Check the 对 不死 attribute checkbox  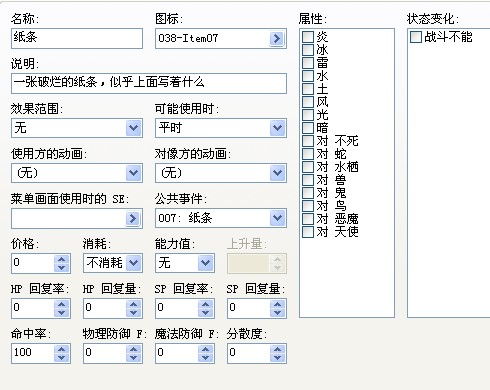[x=308, y=141]
